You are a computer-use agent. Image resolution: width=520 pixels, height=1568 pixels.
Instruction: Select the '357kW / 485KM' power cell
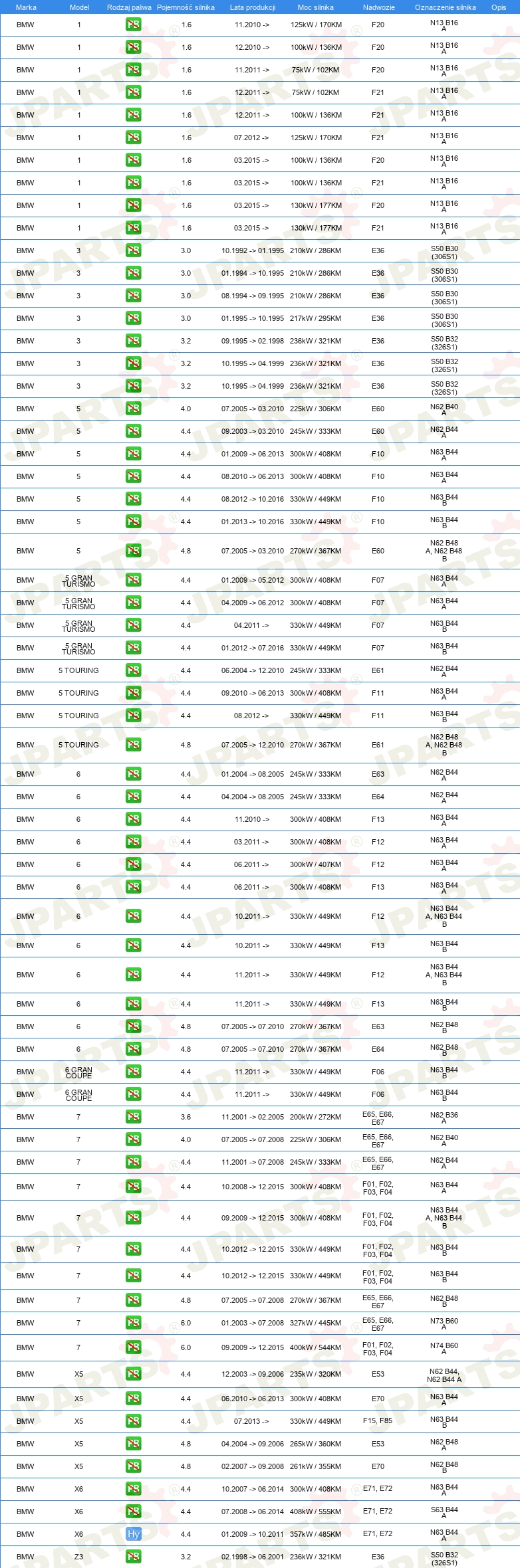[x=316, y=1534]
